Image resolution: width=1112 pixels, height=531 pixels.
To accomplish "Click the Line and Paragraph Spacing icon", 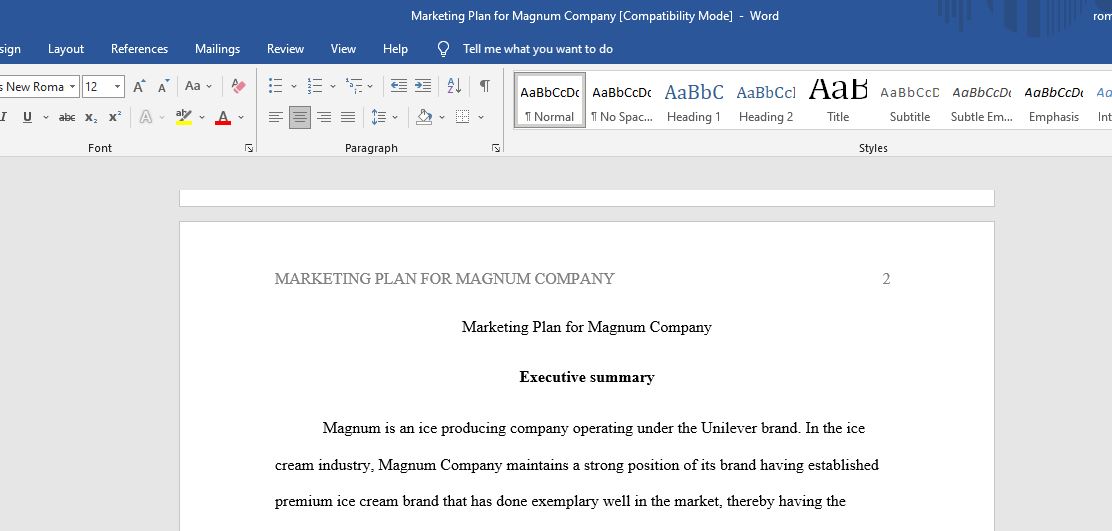I will click(x=379, y=117).
